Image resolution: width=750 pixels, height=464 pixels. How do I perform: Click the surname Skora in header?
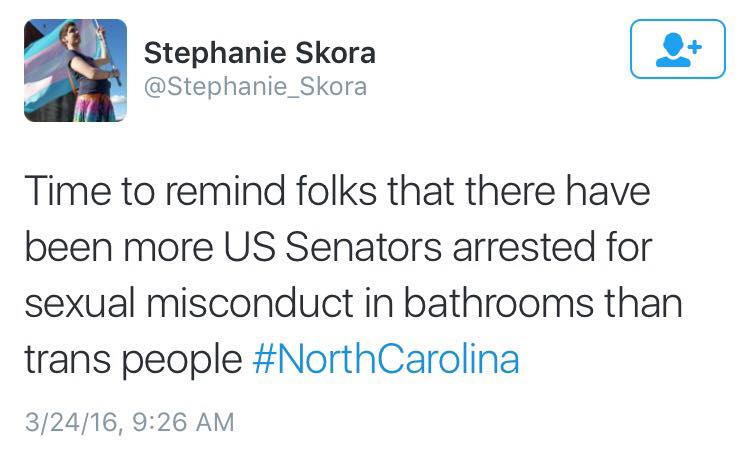coord(335,52)
